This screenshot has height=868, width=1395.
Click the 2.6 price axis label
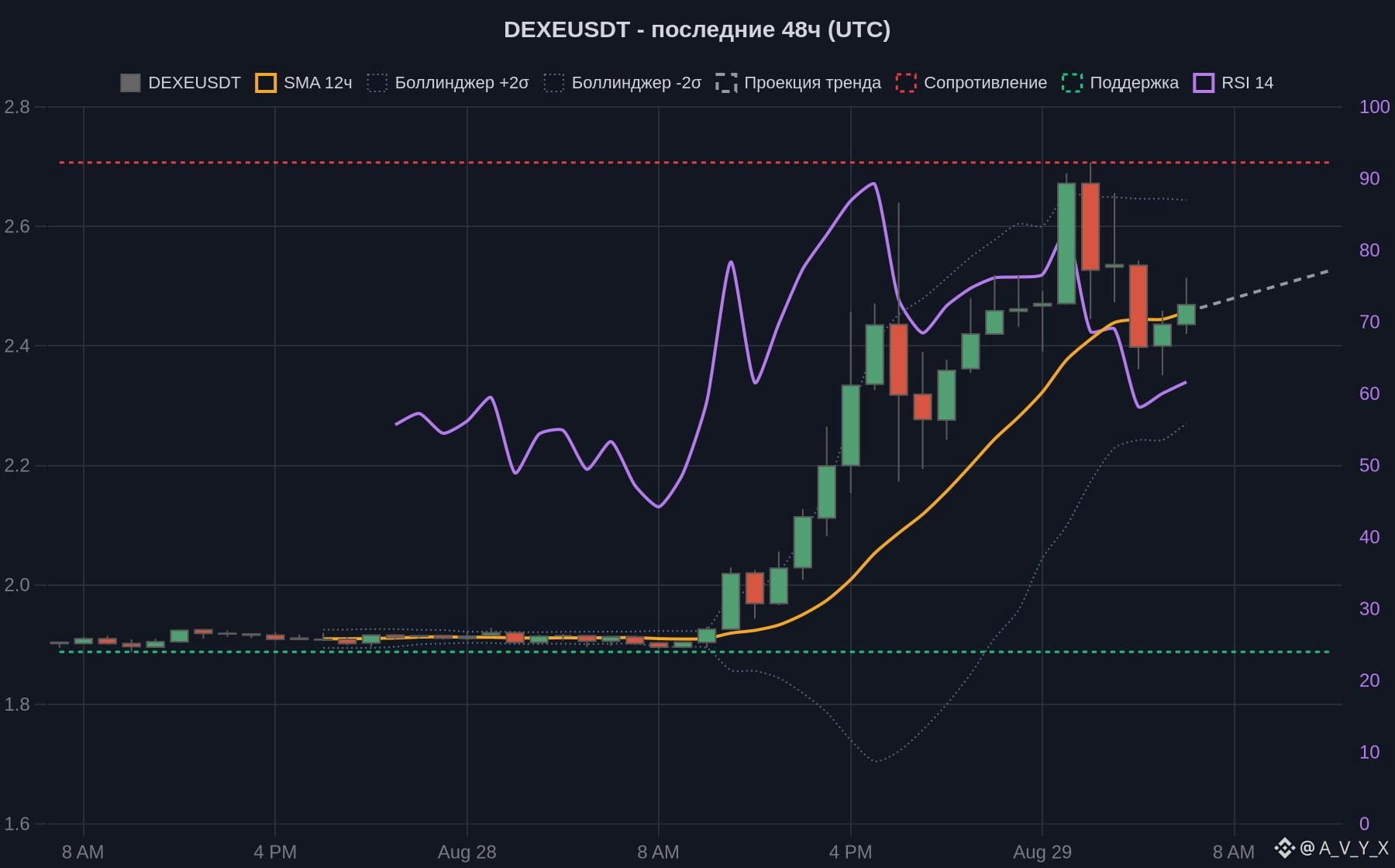(17, 226)
